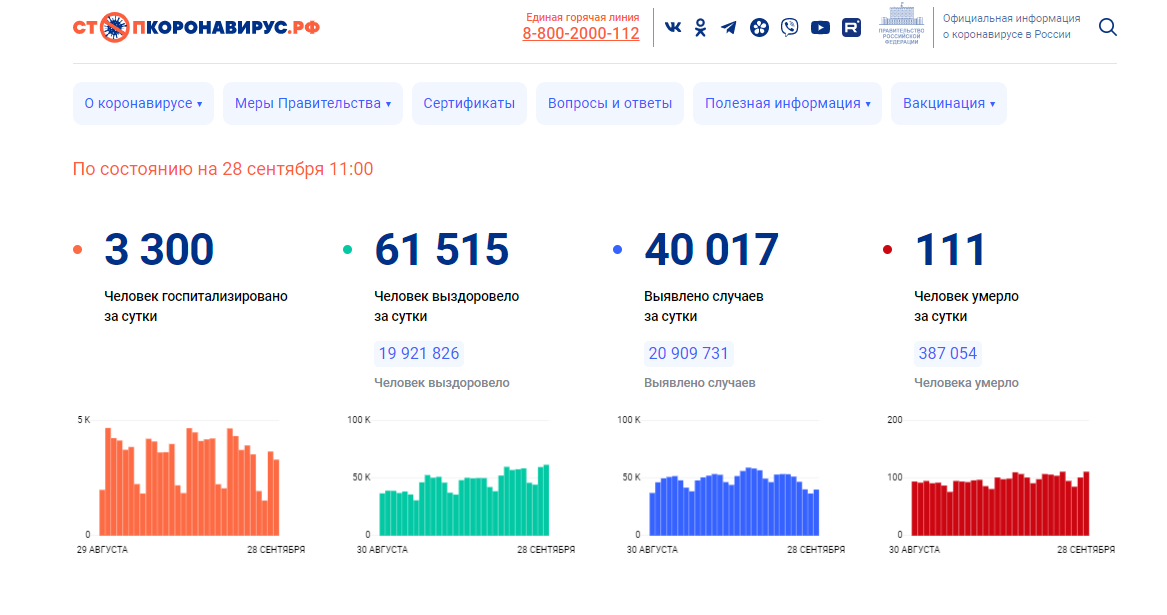
Task: Click the total cases 20 909 731 badge
Action: pos(688,353)
